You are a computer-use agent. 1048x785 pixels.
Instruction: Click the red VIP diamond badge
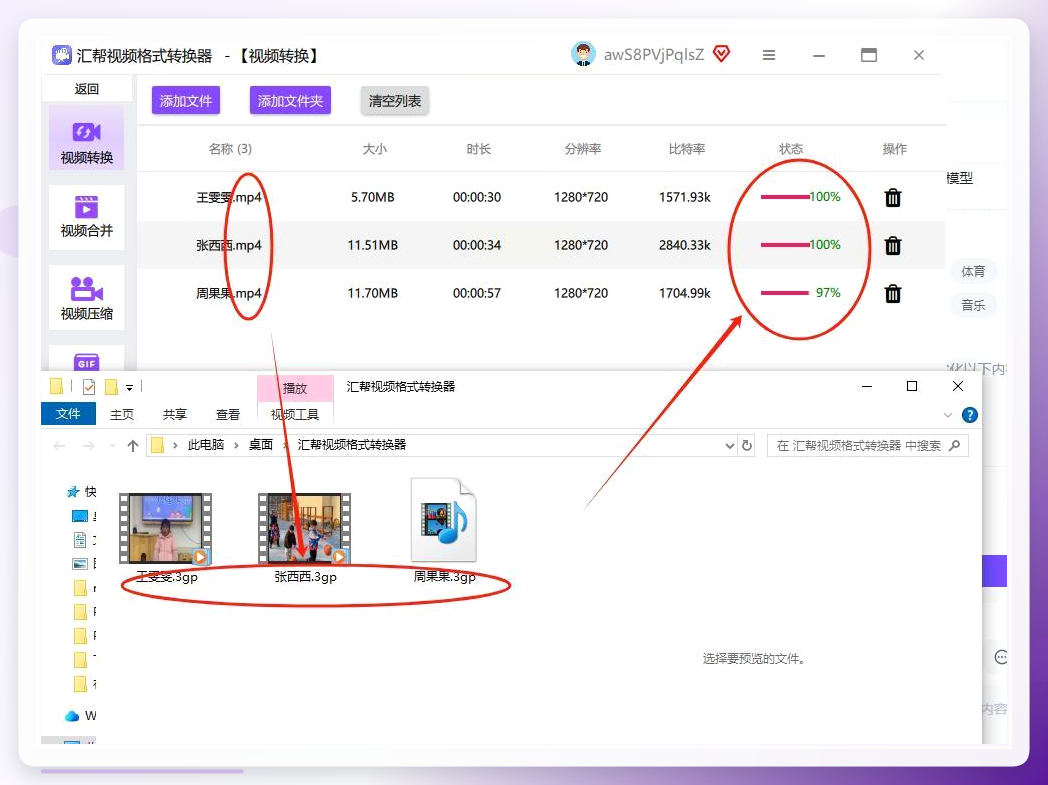click(x=721, y=53)
